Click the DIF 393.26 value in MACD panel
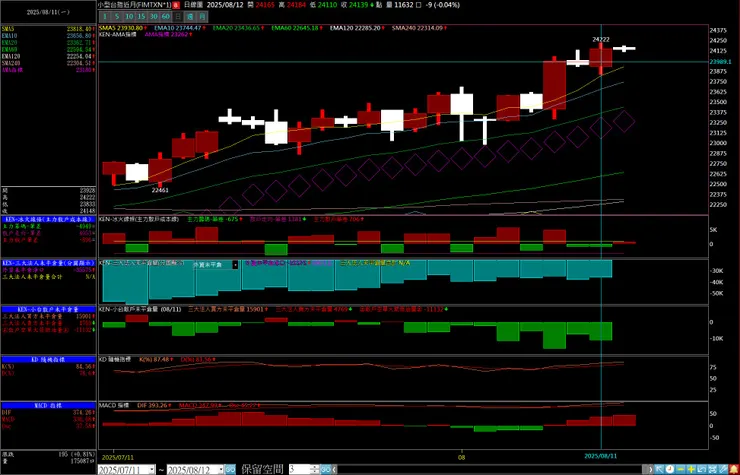740x475 pixels. (x=152, y=405)
